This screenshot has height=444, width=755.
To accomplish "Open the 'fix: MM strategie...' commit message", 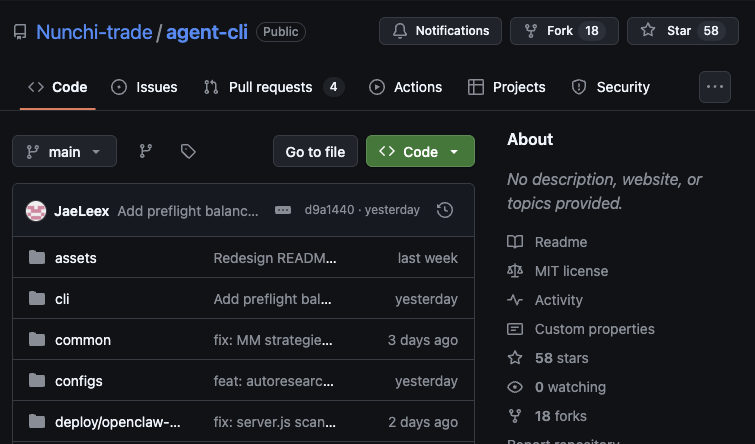I will tap(273, 340).
